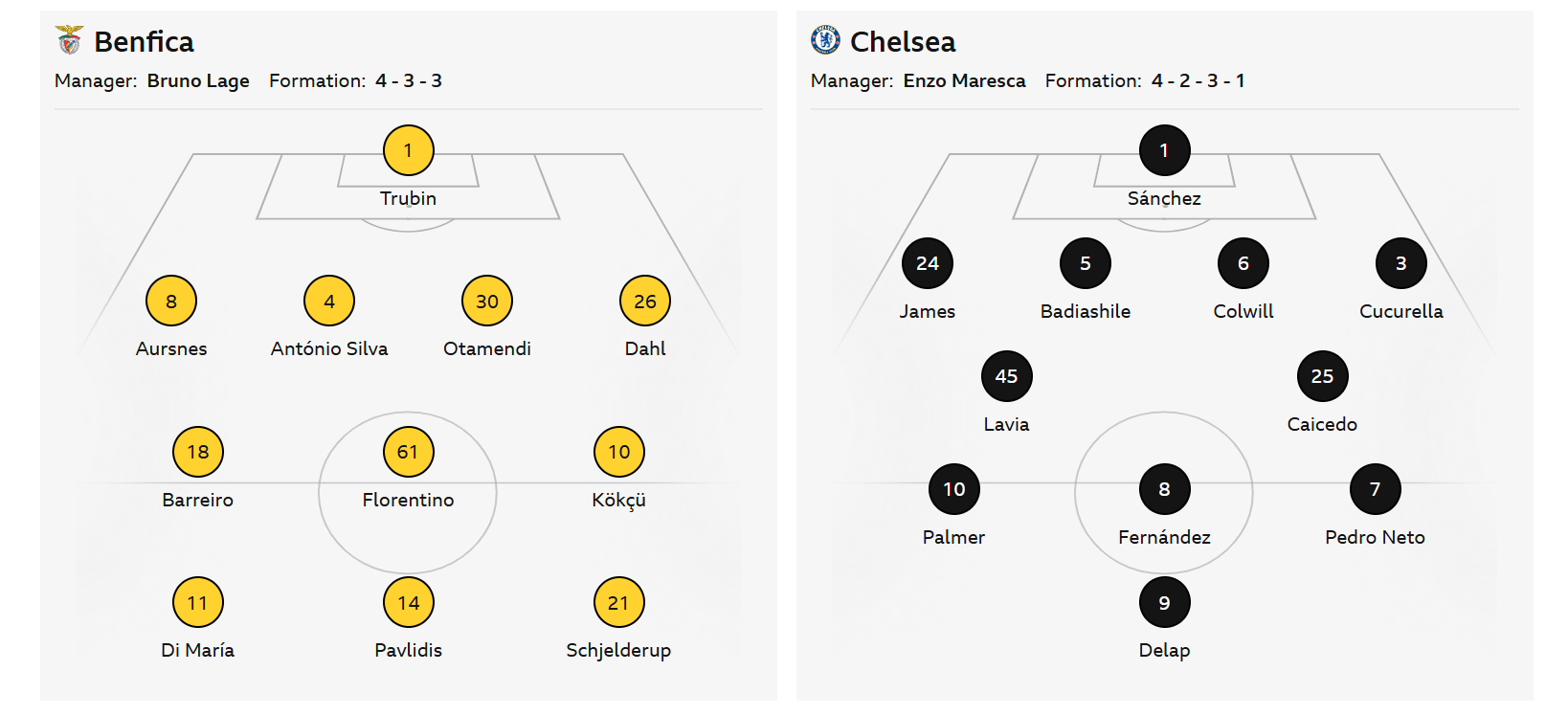Click Pedro Neto's number 7 badge
Viewport: 1568px width, 716px height.
[x=1376, y=489]
